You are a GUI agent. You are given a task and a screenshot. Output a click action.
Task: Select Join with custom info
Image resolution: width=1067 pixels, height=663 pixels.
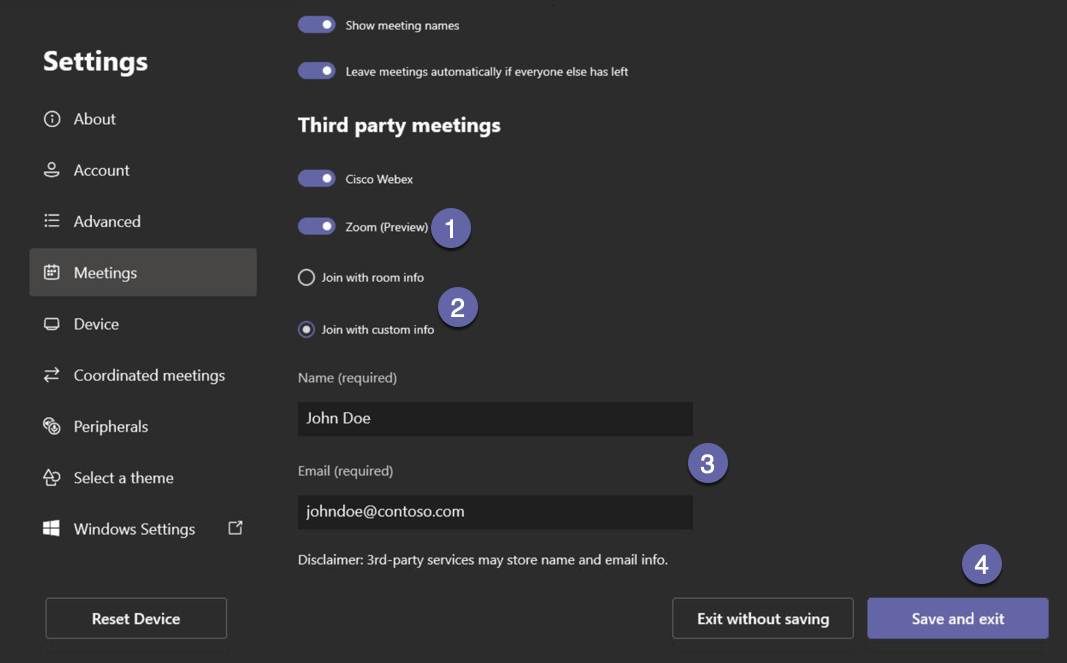(306, 329)
